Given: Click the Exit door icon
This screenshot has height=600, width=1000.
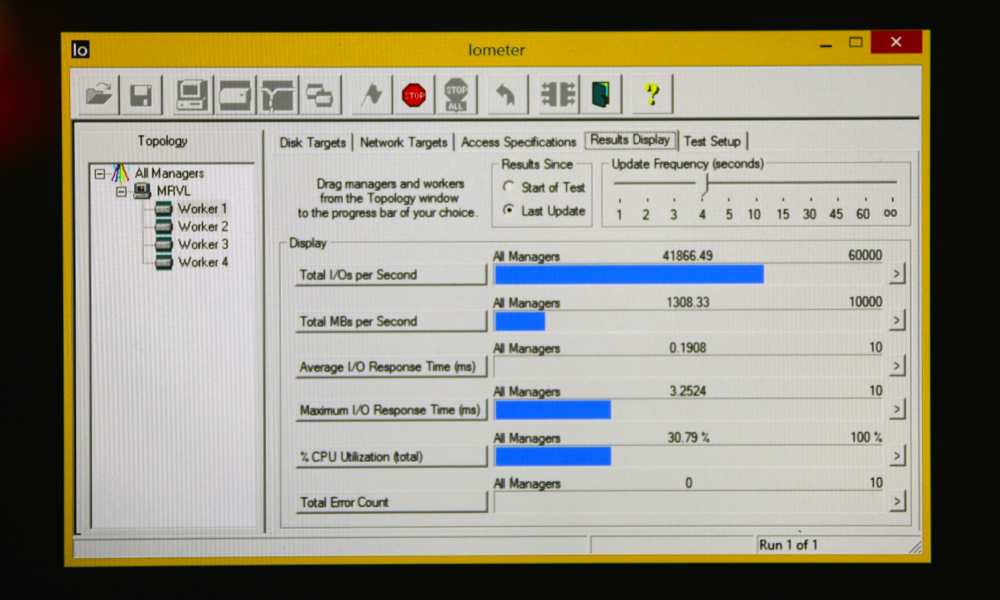Looking at the screenshot, I should point(600,95).
